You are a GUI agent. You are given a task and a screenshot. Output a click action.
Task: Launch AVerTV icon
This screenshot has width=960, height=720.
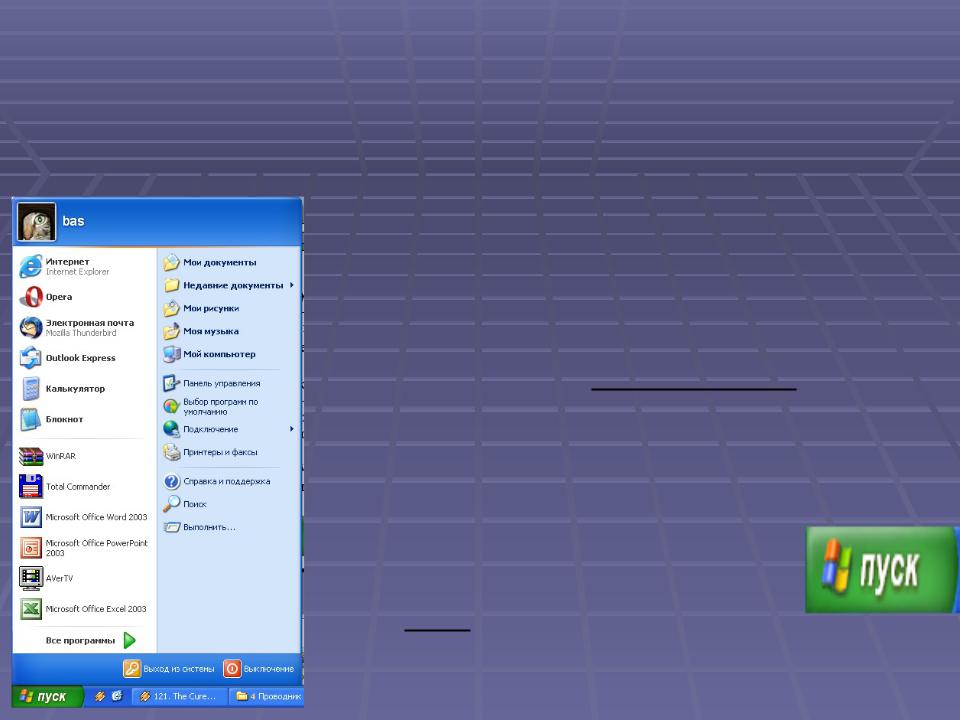[31, 578]
